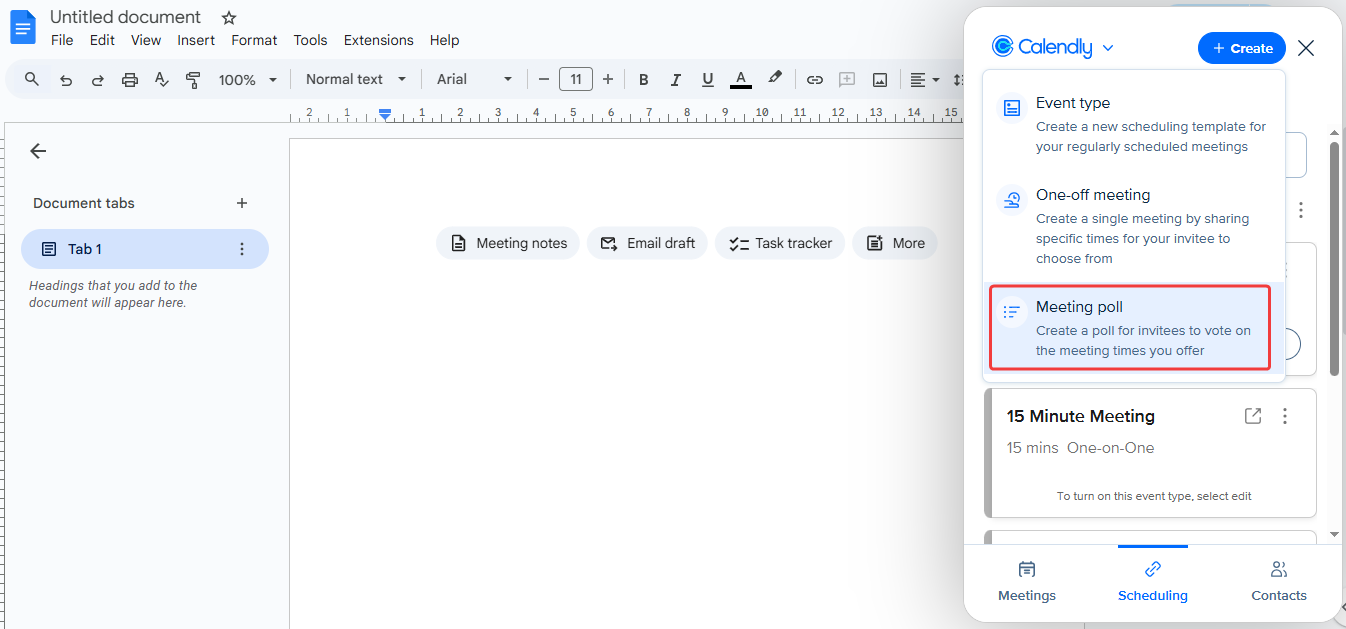
Task: Open the zoom level dropdown
Action: tap(247, 80)
